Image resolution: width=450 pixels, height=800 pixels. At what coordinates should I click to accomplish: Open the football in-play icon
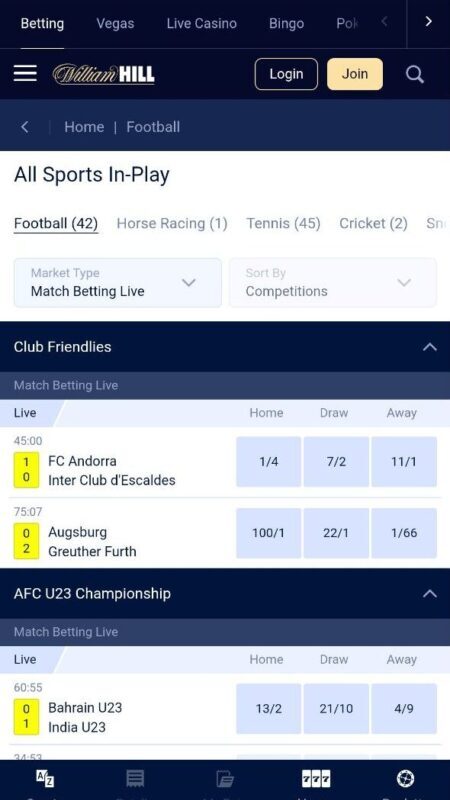pyautogui.click(x=406, y=779)
